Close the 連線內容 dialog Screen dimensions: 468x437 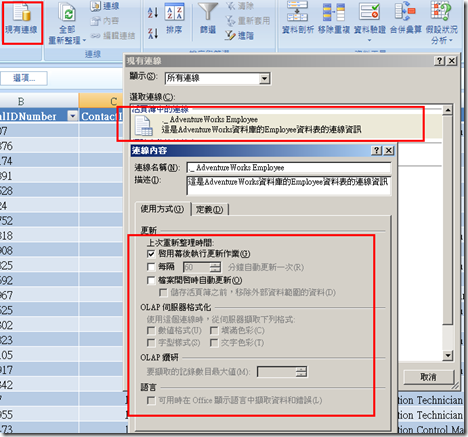[x=389, y=151]
